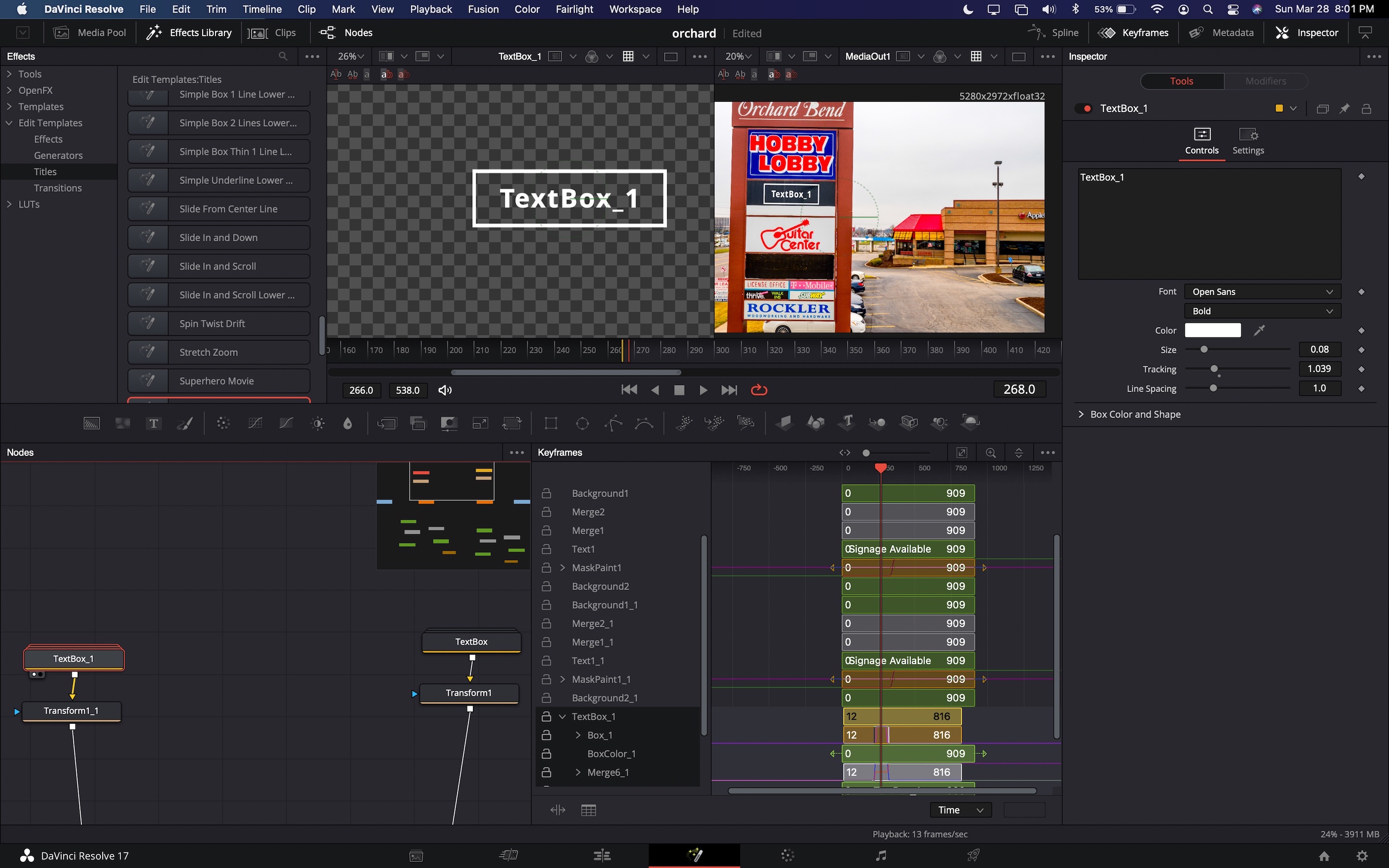Mute audio with speaker icon
This screenshot has width=1389, height=868.
click(445, 391)
